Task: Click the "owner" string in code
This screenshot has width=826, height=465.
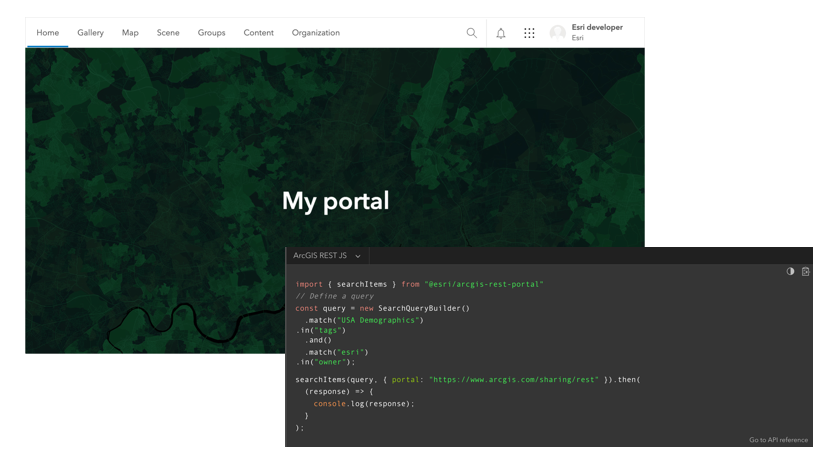Action: (x=332, y=362)
